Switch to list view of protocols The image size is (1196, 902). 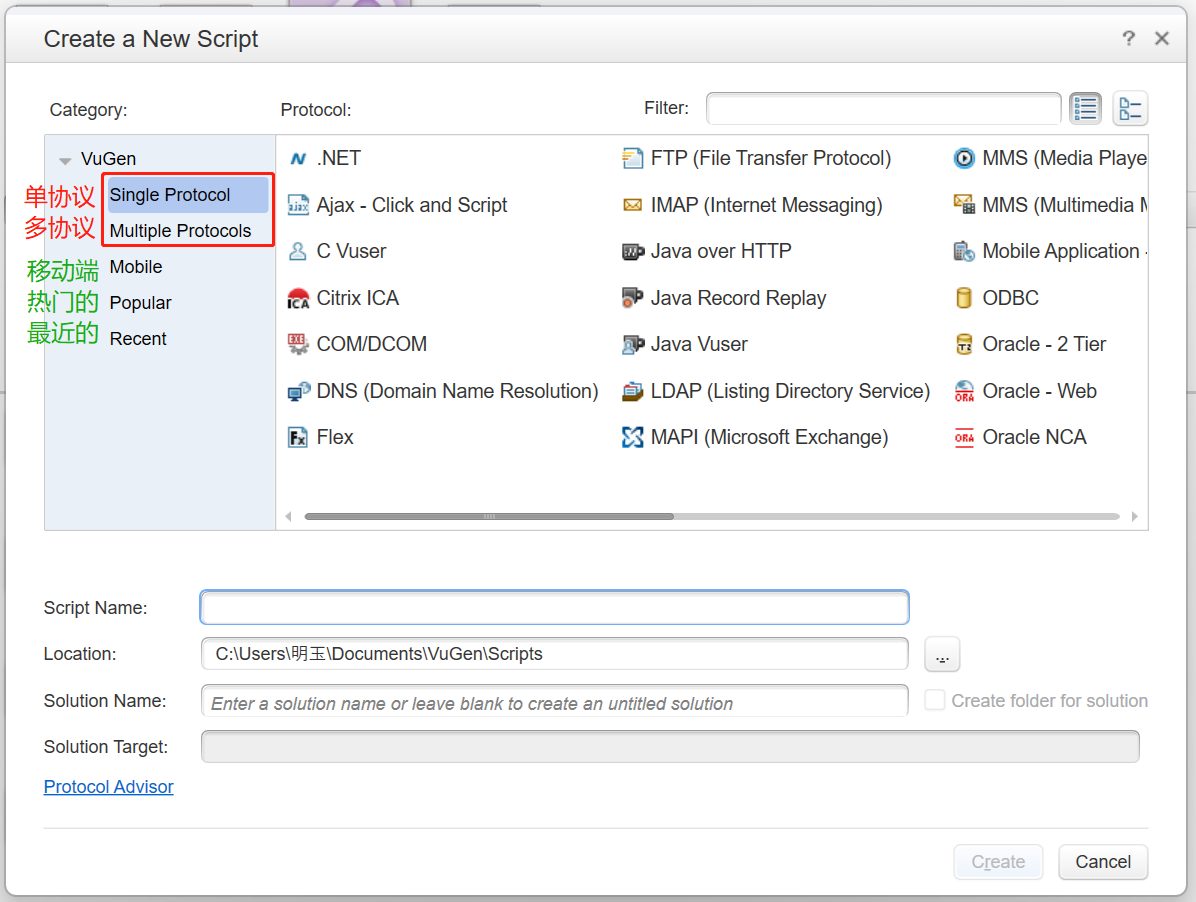1085,108
